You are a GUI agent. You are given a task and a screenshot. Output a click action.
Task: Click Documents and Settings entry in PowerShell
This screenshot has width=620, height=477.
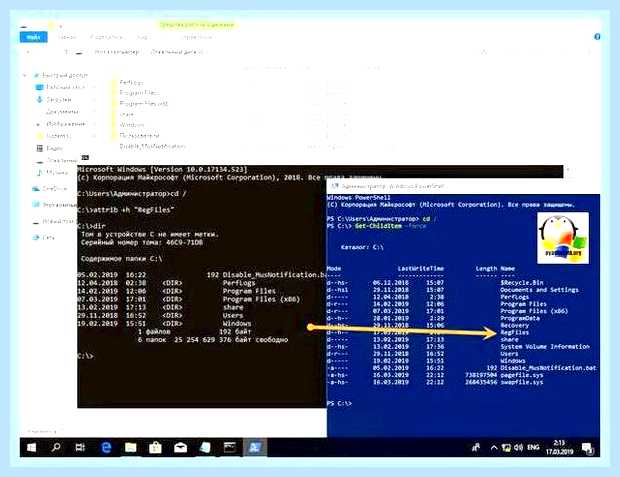[539, 290]
